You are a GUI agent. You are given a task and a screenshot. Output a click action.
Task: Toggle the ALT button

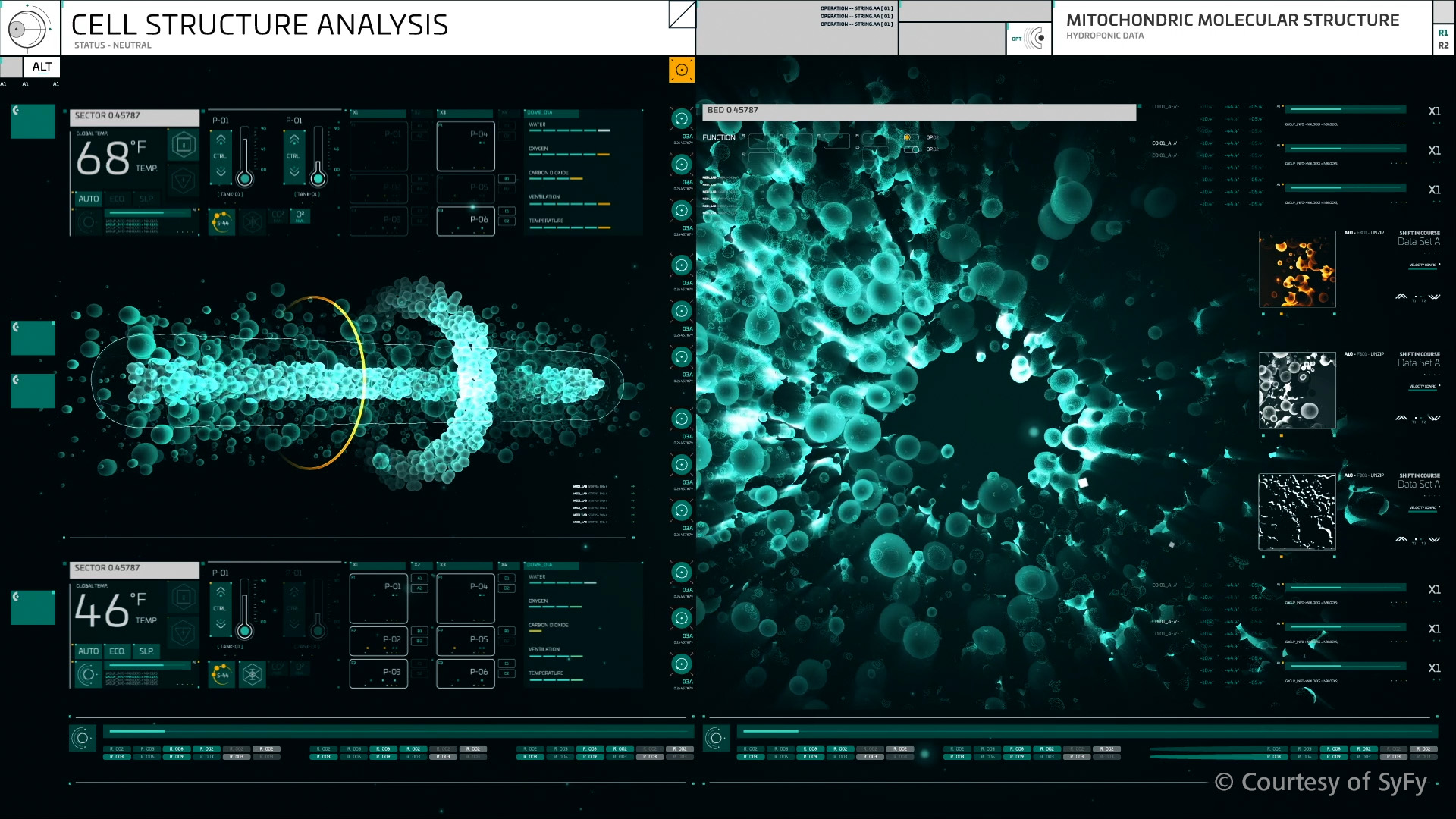pyautogui.click(x=42, y=67)
